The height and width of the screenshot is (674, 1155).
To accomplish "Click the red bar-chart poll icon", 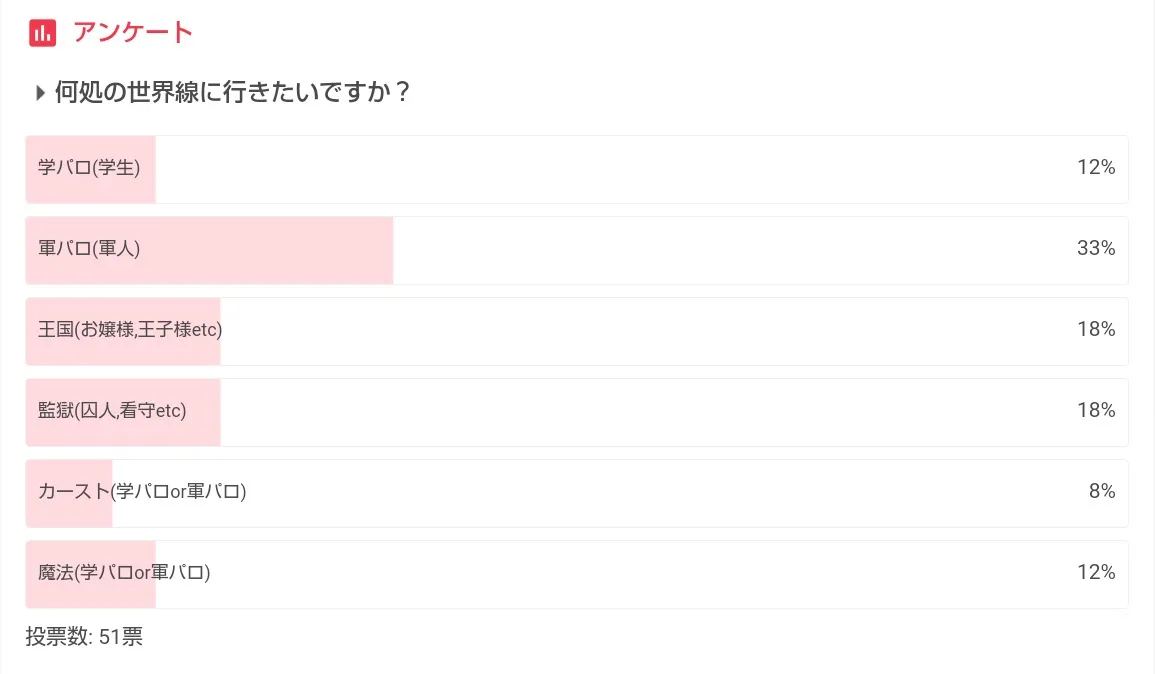I will coord(41,32).
